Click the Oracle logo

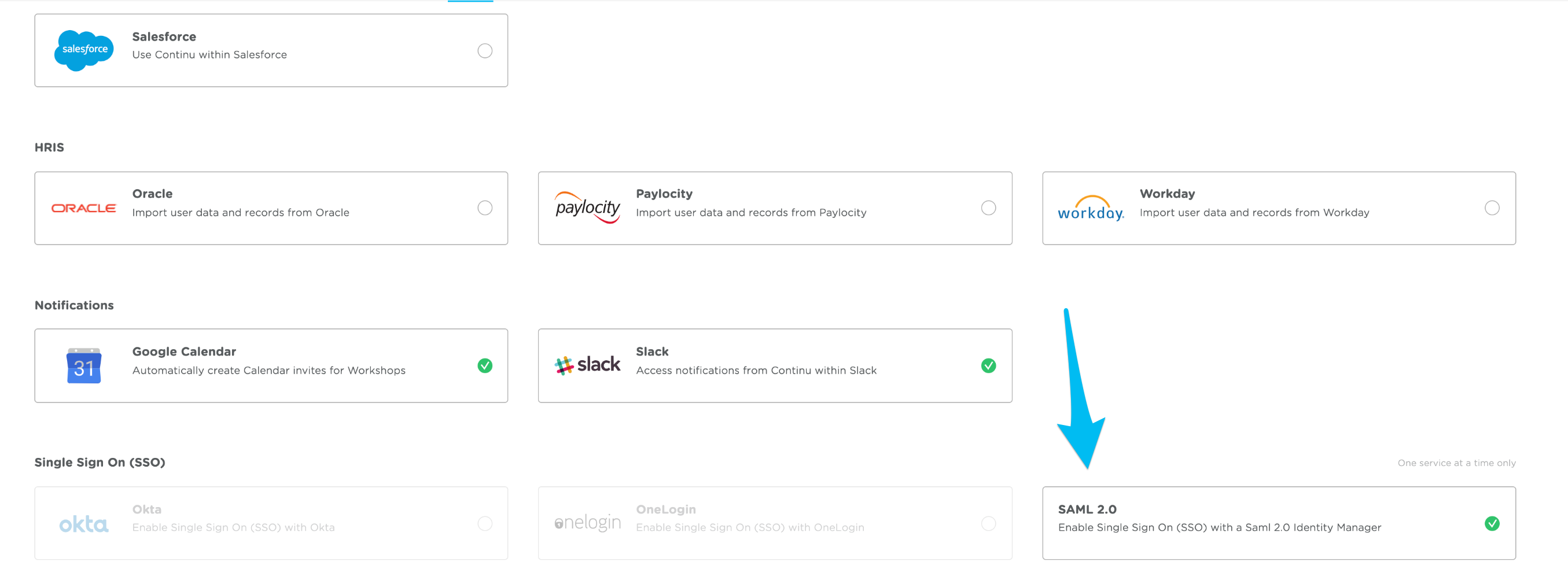pos(83,208)
